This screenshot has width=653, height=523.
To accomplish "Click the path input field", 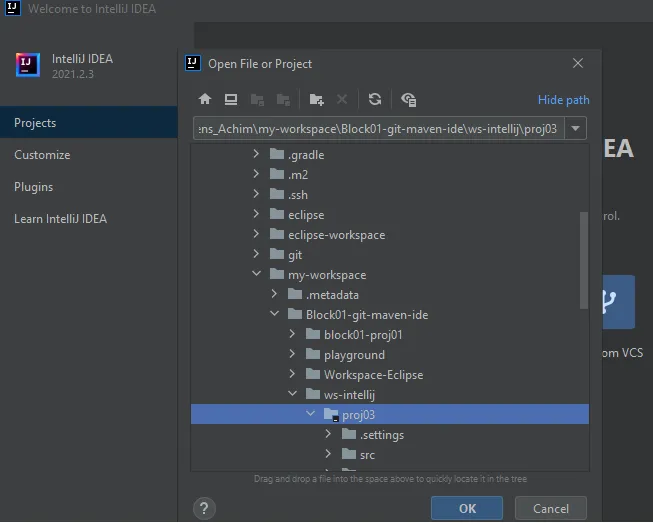I will pyautogui.click(x=379, y=128).
